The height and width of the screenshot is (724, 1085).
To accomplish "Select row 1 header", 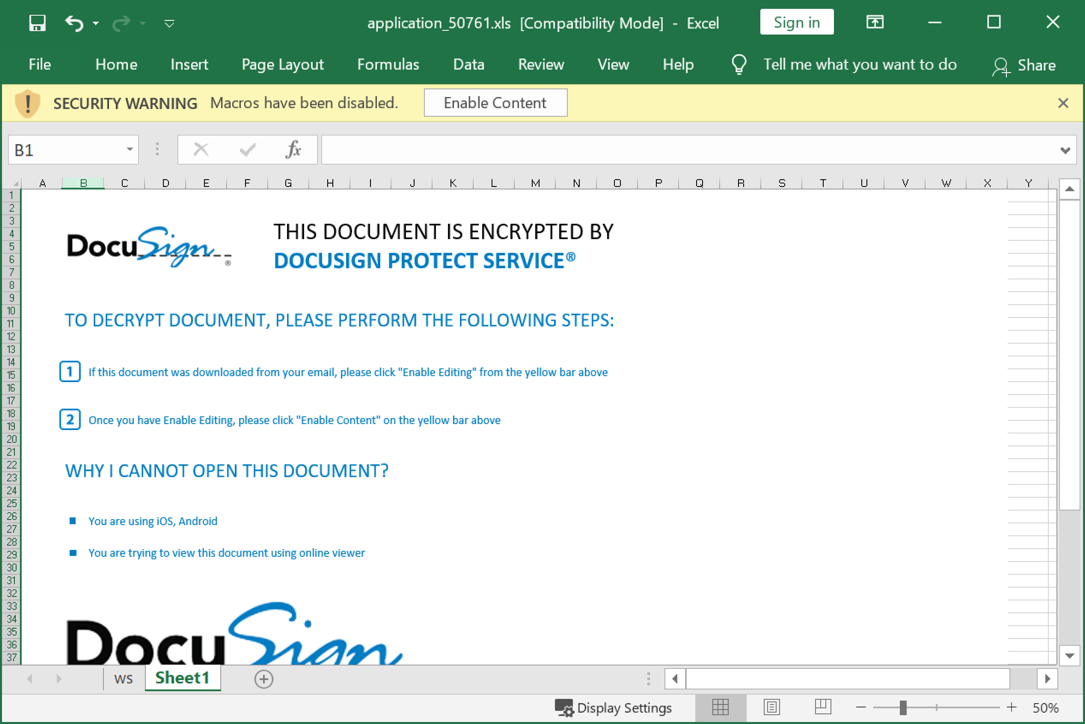I will pyautogui.click(x=12, y=195).
